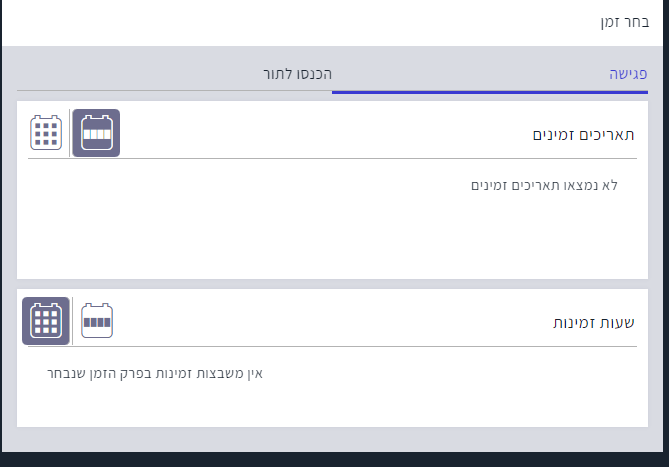669x467 pixels.
Task: Click gray gap between the two panels
Action: click(334, 284)
